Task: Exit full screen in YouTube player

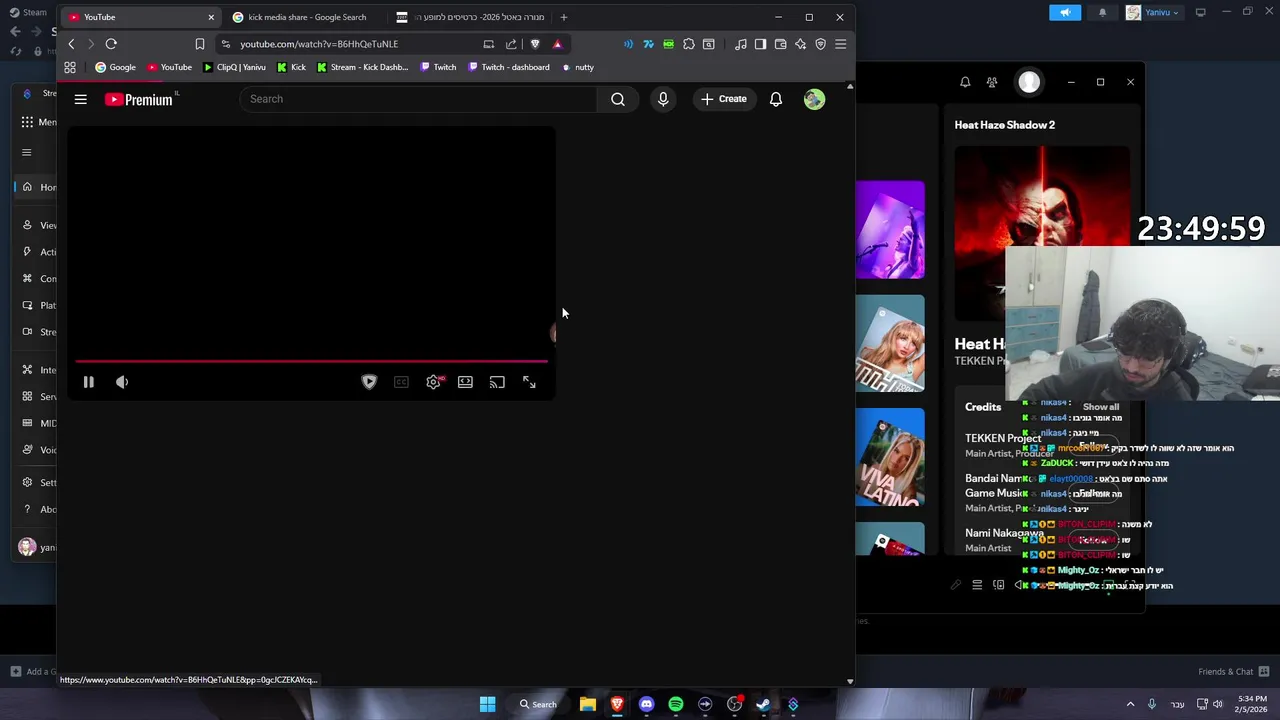Action: tap(529, 382)
